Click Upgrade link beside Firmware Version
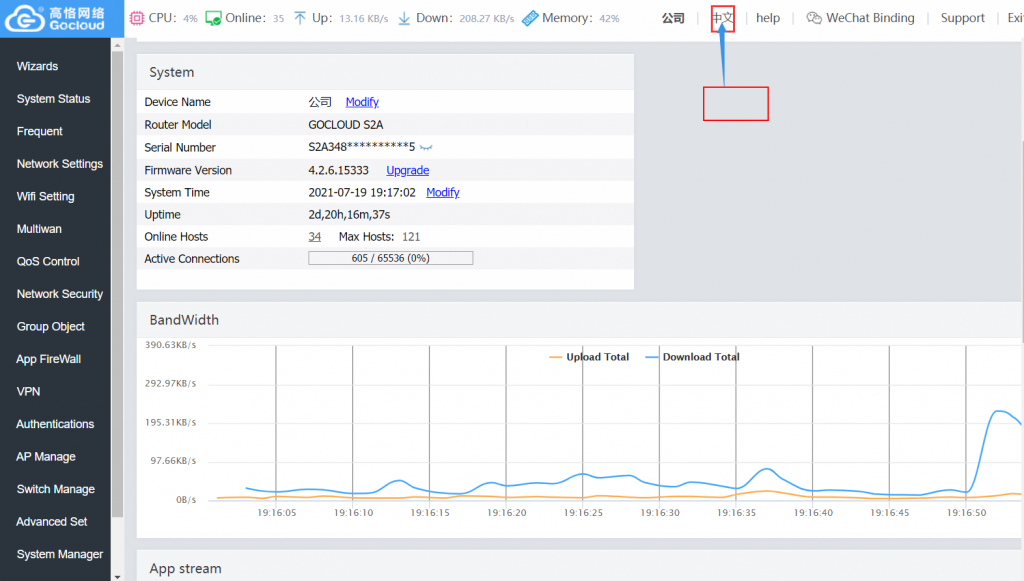Image resolution: width=1024 pixels, height=581 pixels. (x=407, y=170)
